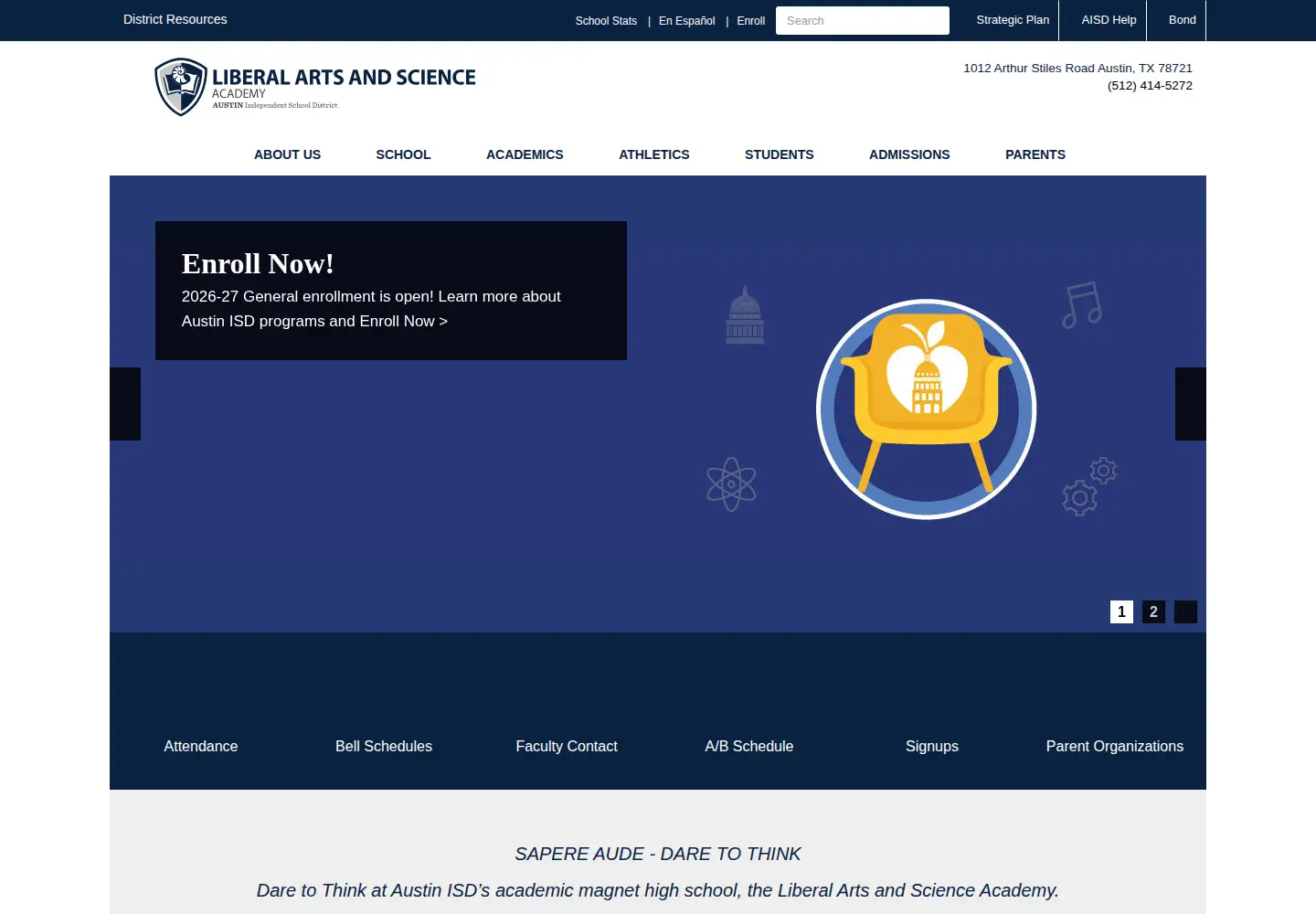
Task: Click the Liberal Arts and Science Academy shield logo
Action: click(181, 87)
